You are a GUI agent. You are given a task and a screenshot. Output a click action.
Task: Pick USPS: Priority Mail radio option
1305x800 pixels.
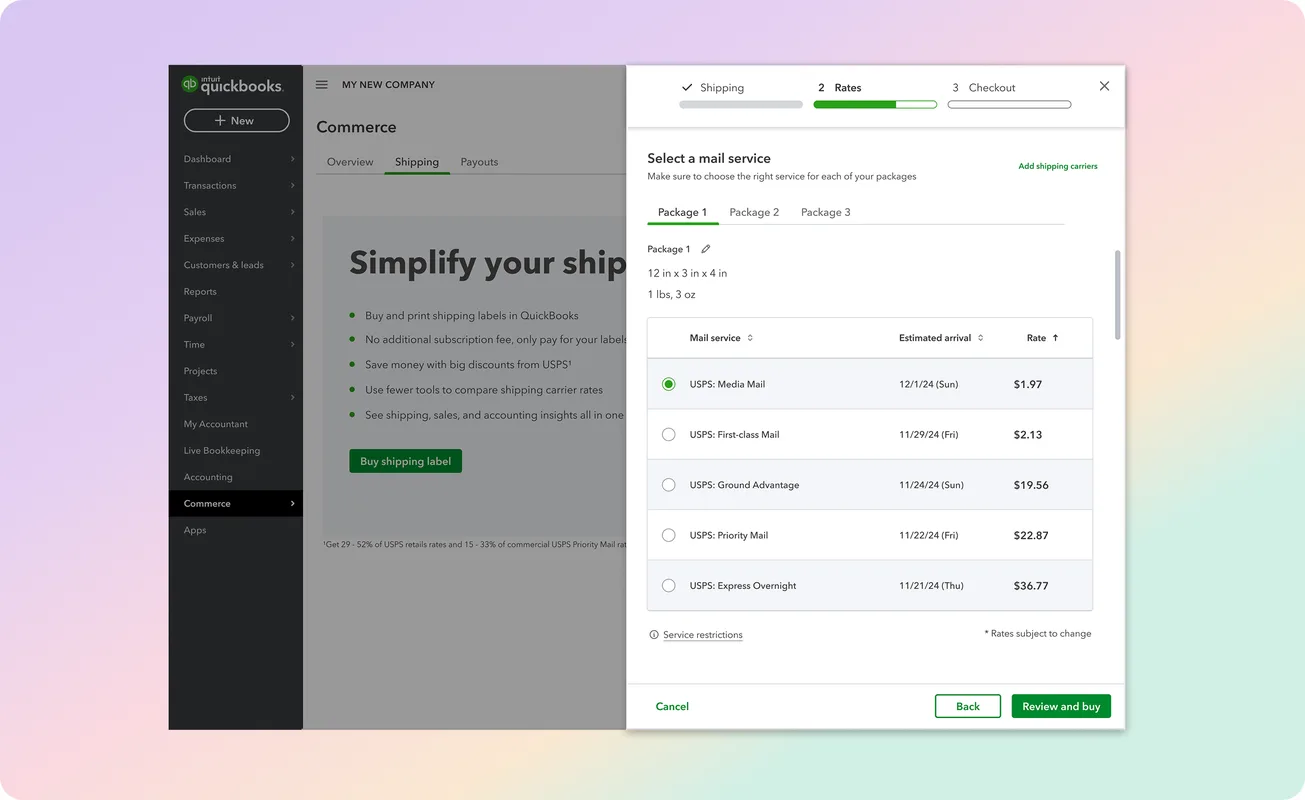click(669, 535)
